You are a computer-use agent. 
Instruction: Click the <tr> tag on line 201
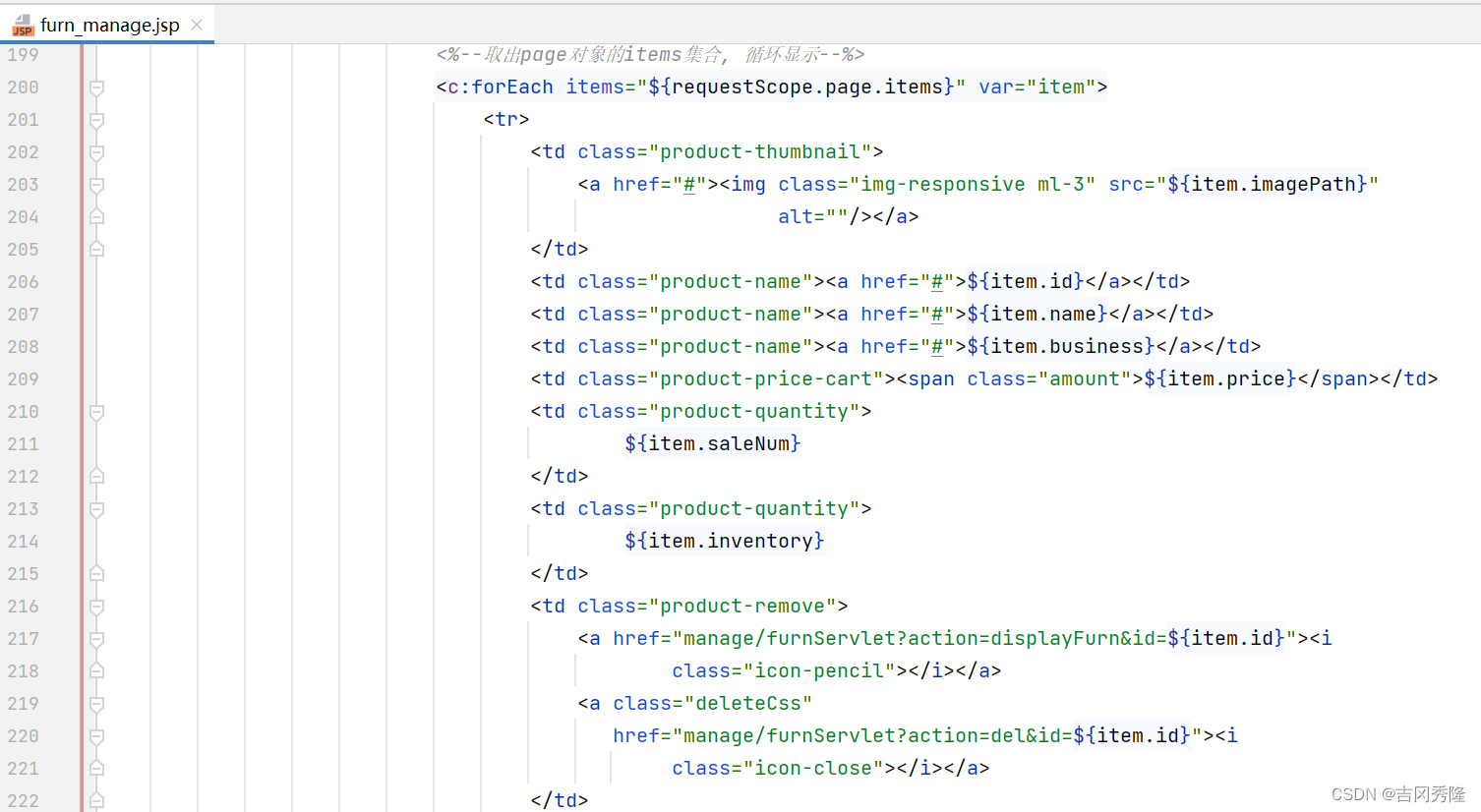(506, 120)
